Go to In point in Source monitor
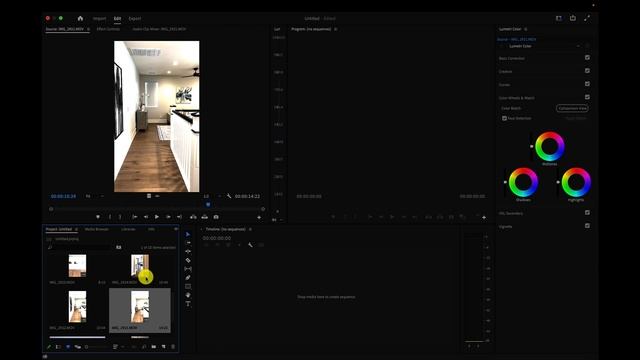The height and width of the screenshot is (360, 640). (x=134, y=217)
